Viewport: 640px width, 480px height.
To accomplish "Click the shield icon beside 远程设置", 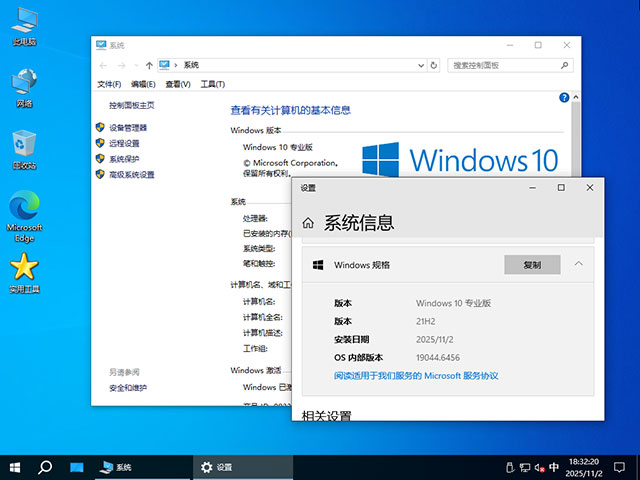I will 100,143.
